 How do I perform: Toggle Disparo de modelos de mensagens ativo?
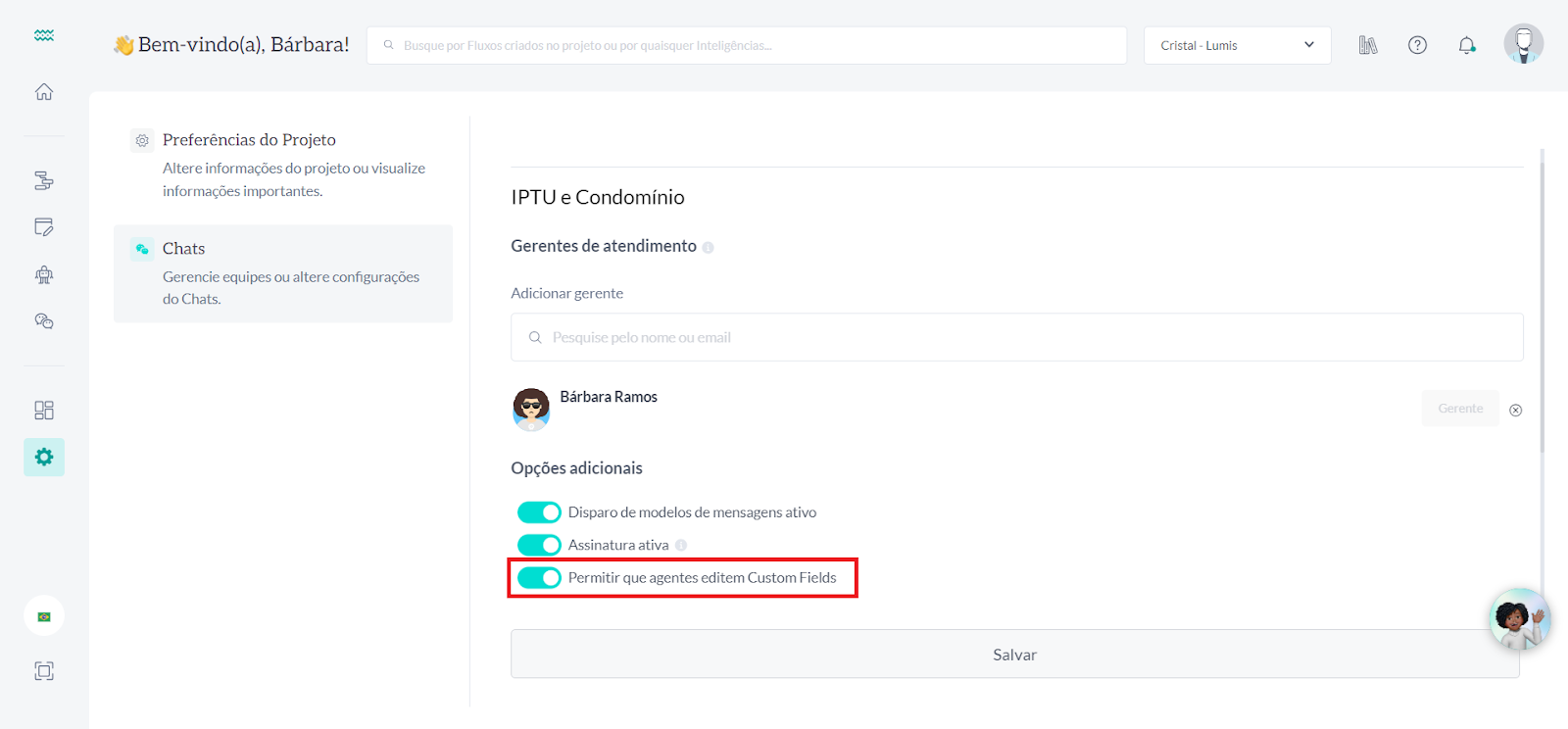coord(539,512)
